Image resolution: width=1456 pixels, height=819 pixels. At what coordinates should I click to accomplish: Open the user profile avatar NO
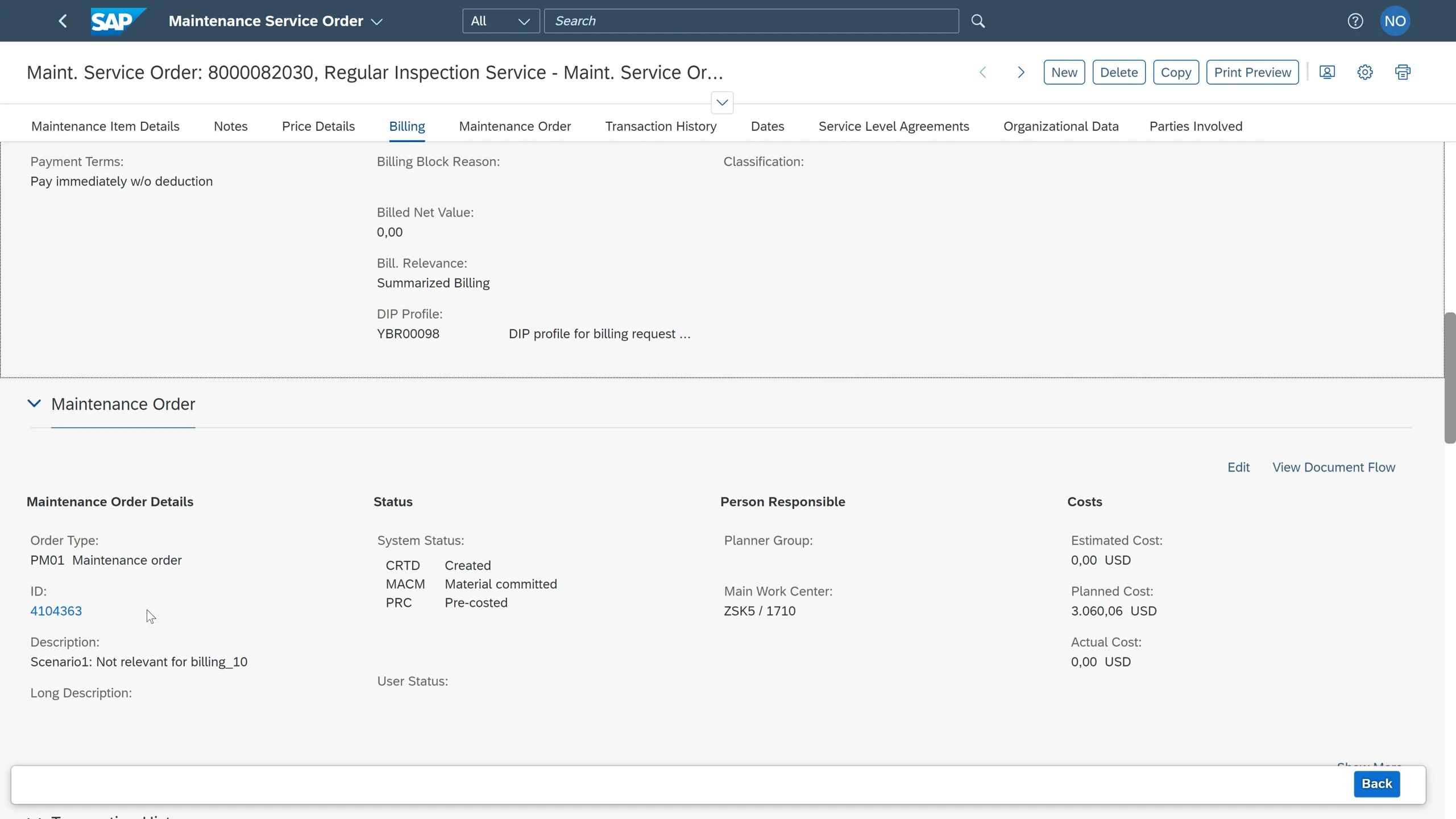(1396, 20)
